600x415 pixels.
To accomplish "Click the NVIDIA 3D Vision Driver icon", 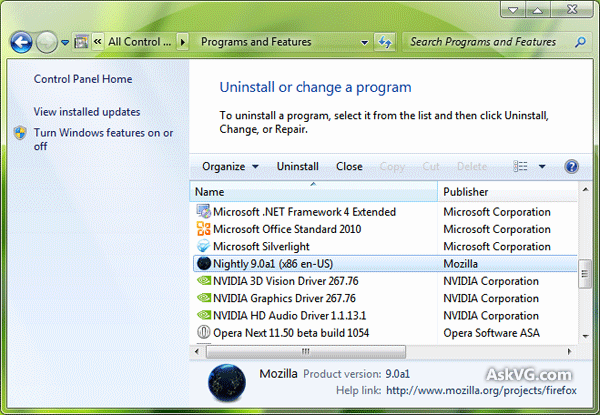I will (x=203, y=281).
